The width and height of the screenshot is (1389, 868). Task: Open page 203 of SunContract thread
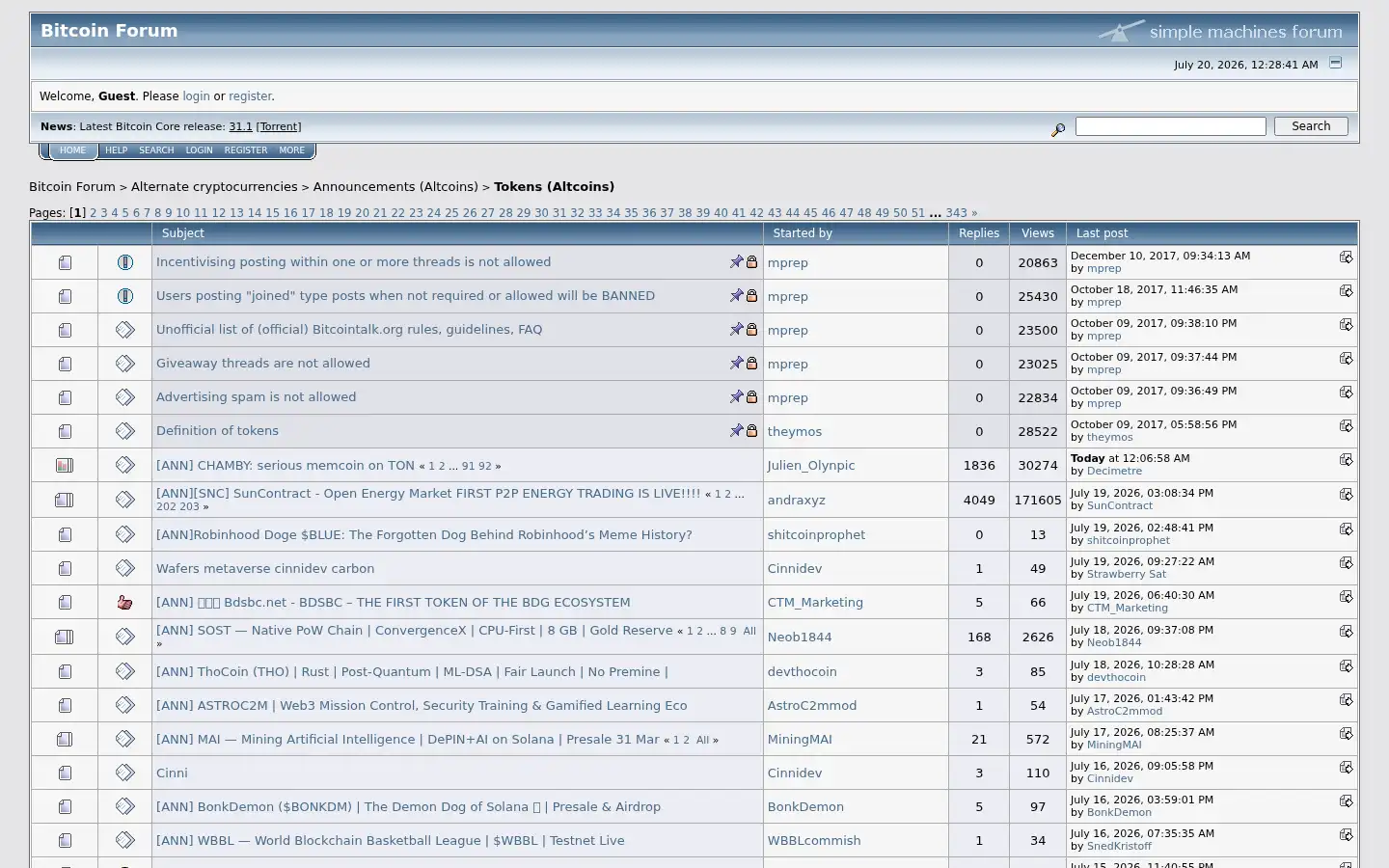click(190, 506)
